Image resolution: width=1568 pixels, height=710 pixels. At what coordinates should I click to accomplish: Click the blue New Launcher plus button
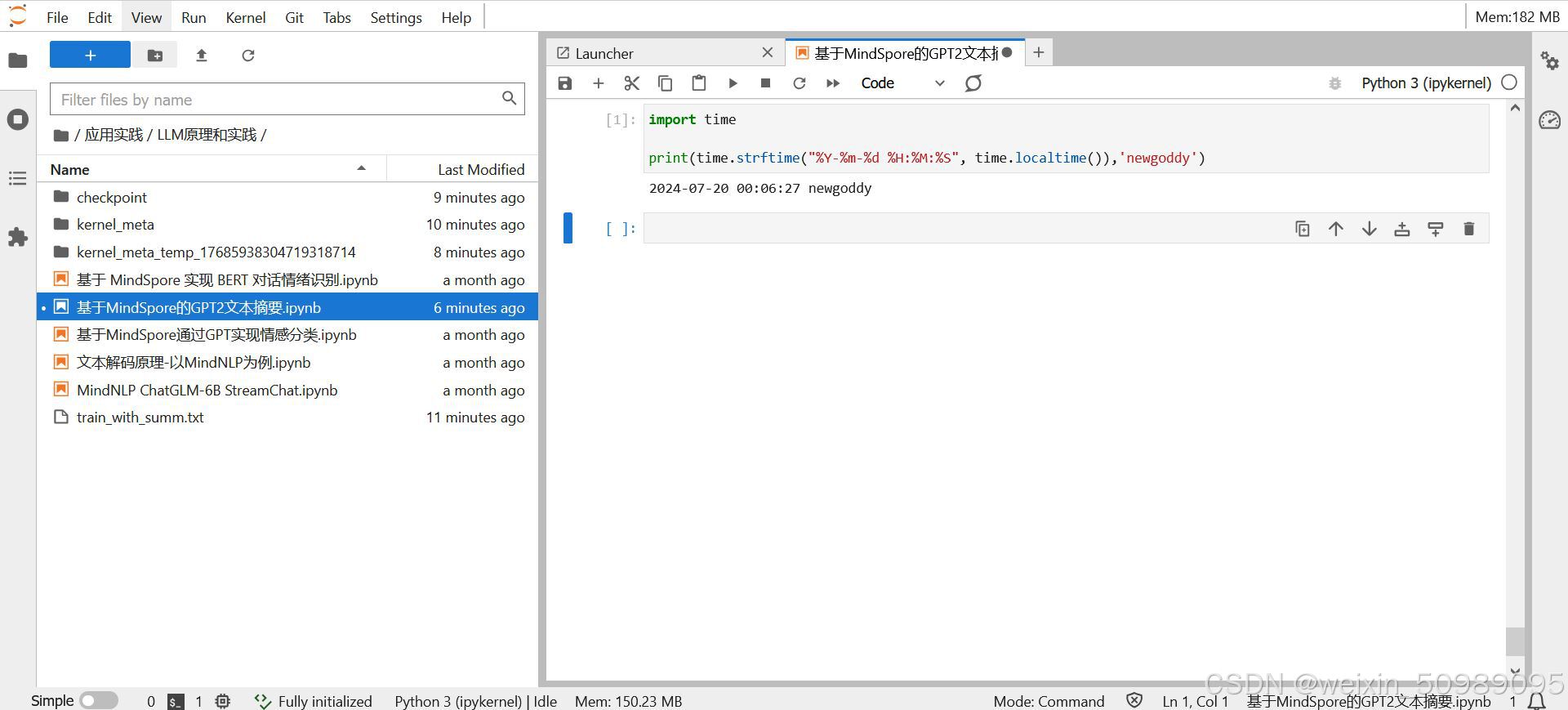click(90, 55)
